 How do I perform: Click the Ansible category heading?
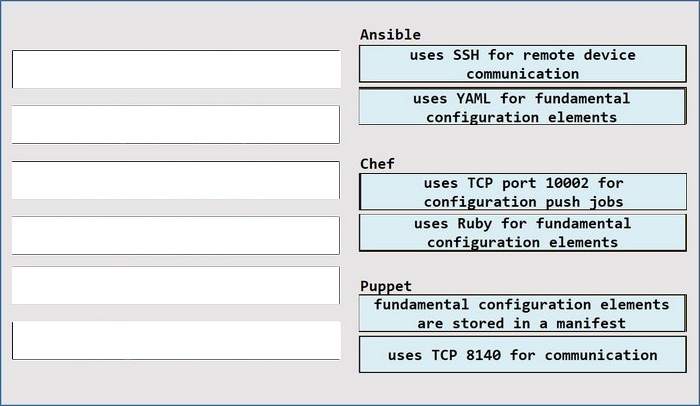tap(390, 34)
